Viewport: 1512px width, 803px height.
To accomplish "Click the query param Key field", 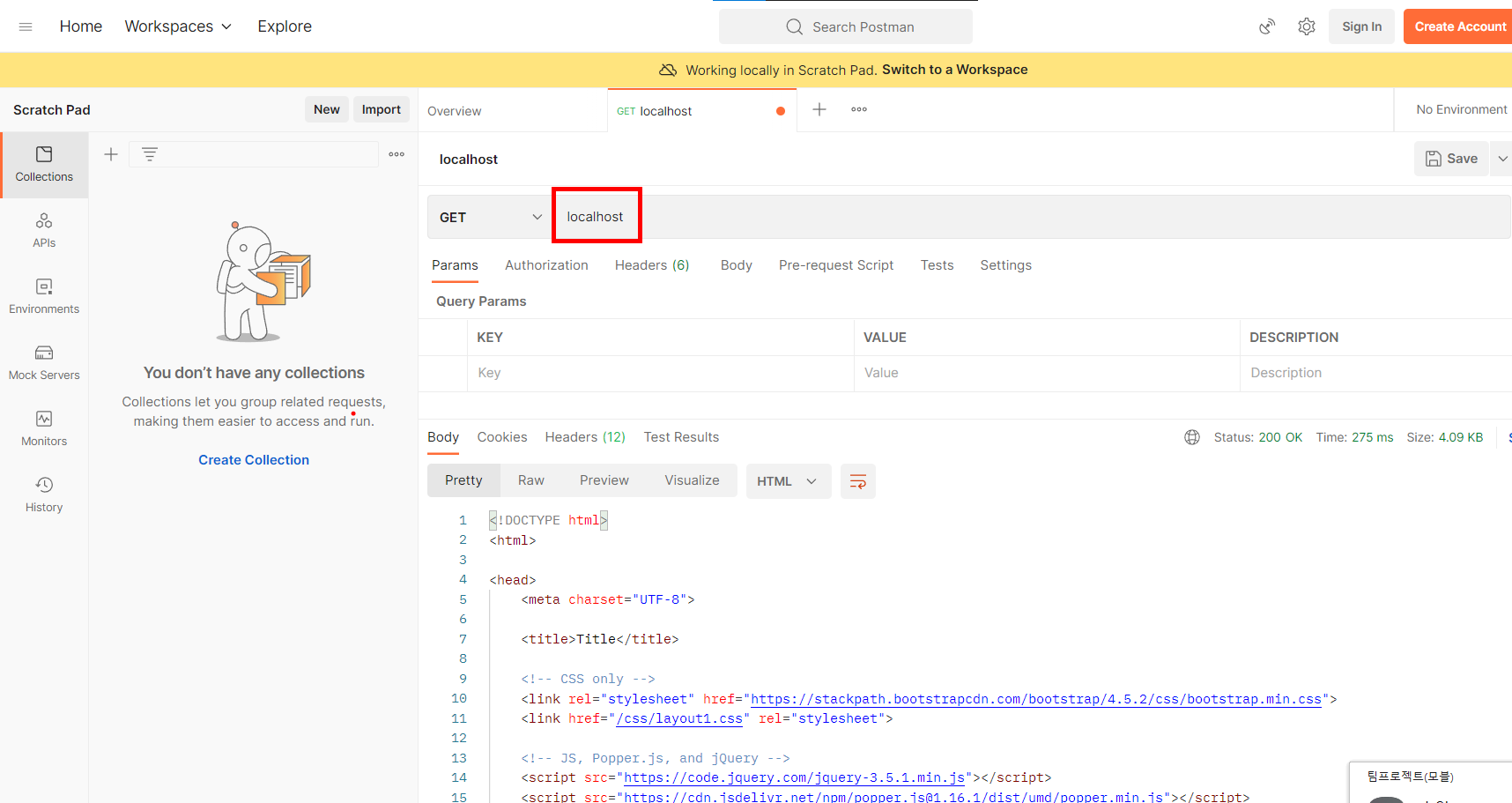I will (660, 373).
